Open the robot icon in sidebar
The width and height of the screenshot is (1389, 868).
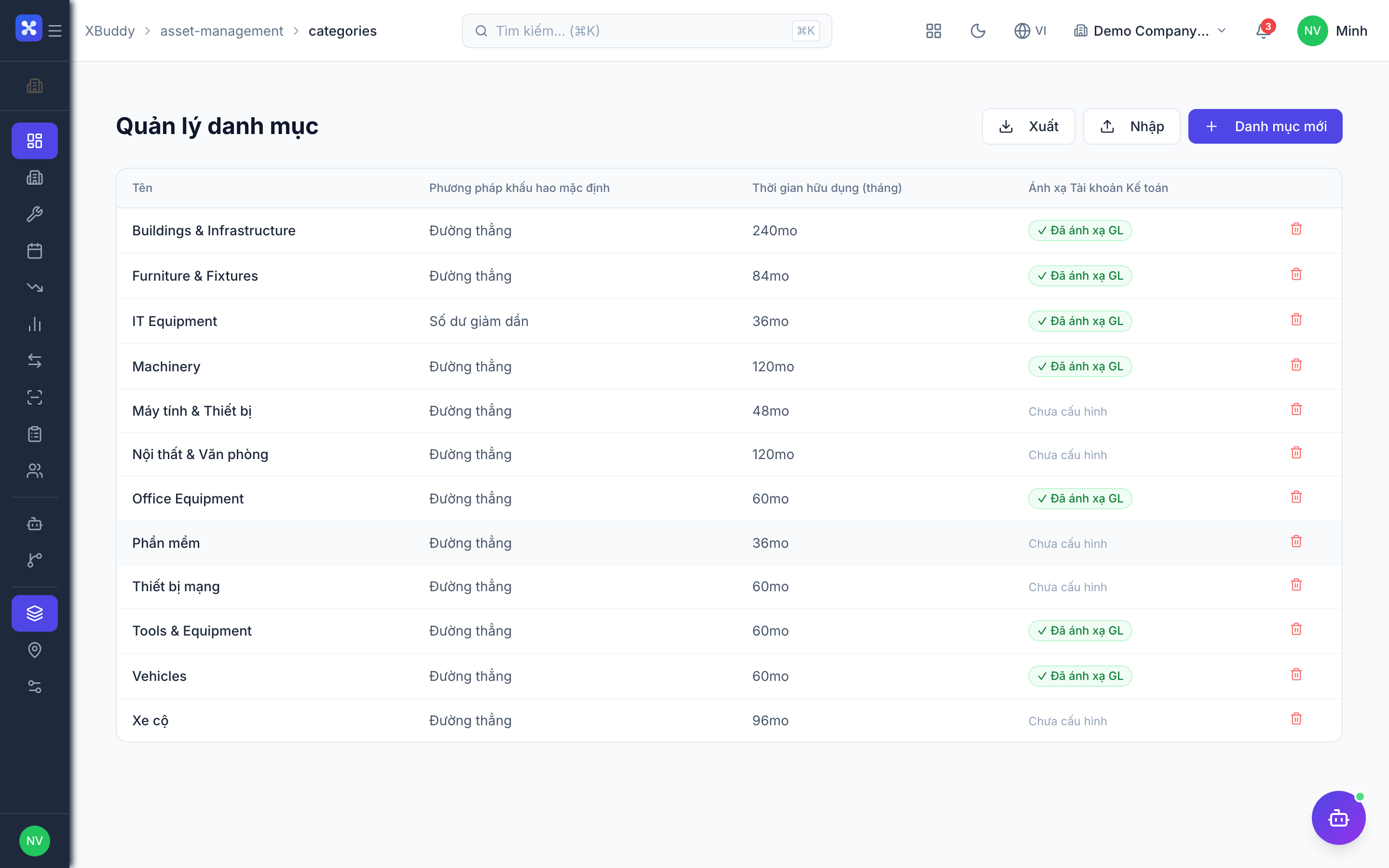34,524
